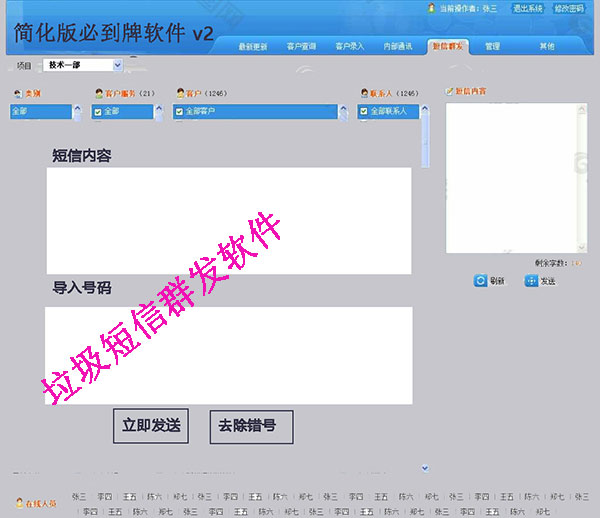The height and width of the screenshot is (518, 600).
Task: Click the blue 发送 send icon
Action: tap(531, 281)
